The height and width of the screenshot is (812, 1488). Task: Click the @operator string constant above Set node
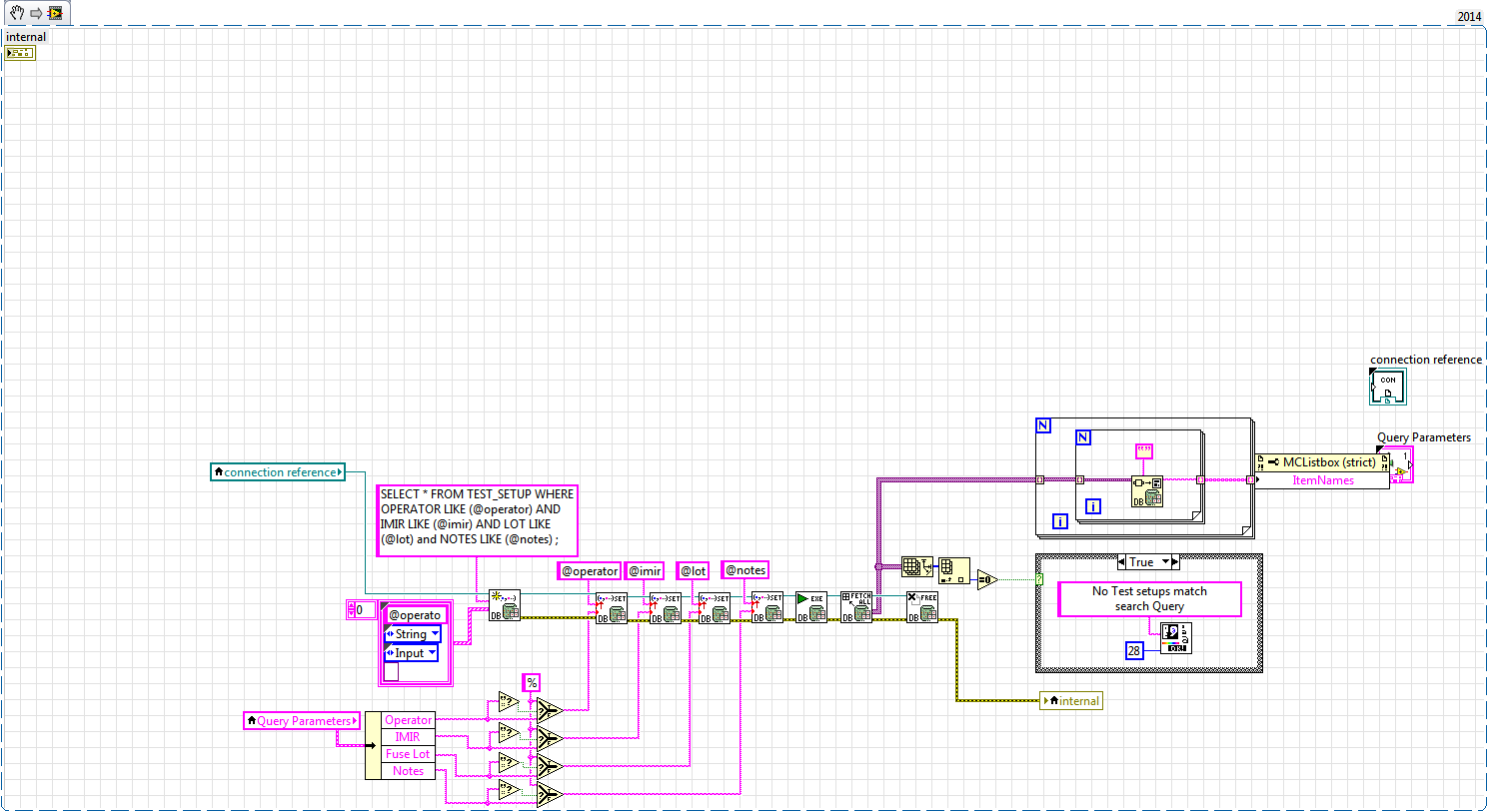point(589,571)
